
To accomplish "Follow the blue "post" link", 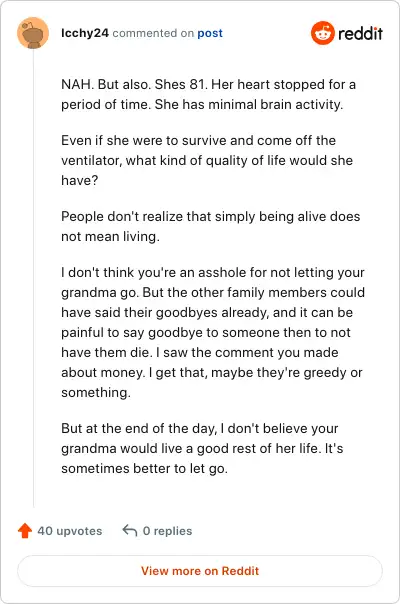I will coord(210,33).
